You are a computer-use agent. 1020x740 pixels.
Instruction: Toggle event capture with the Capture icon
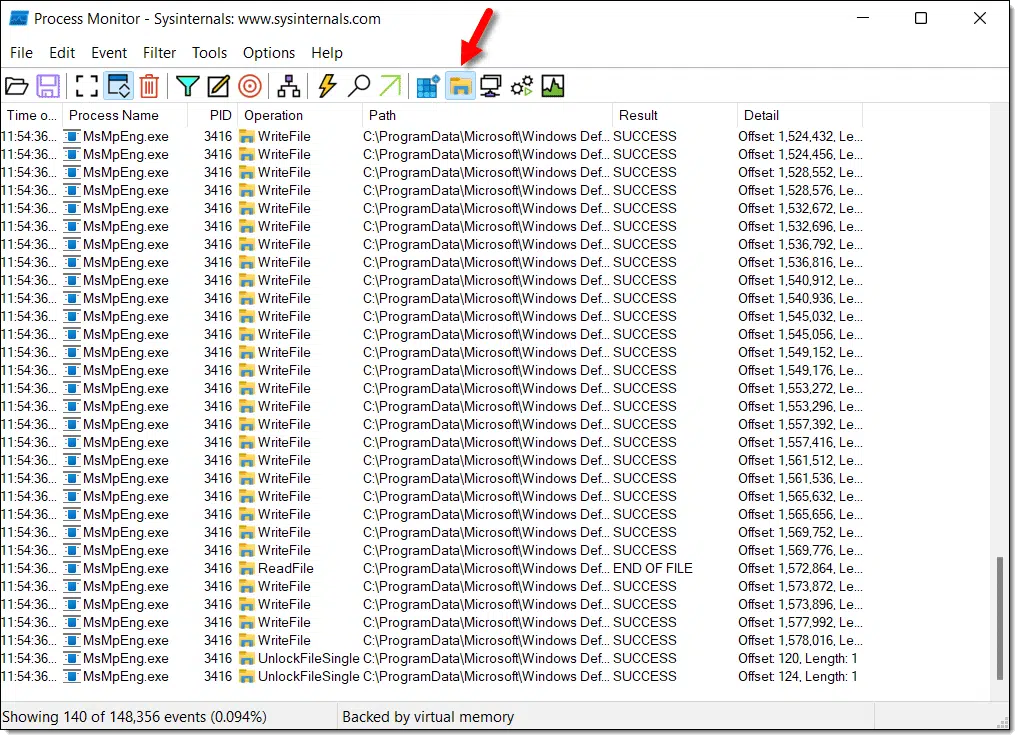(x=87, y=86)
